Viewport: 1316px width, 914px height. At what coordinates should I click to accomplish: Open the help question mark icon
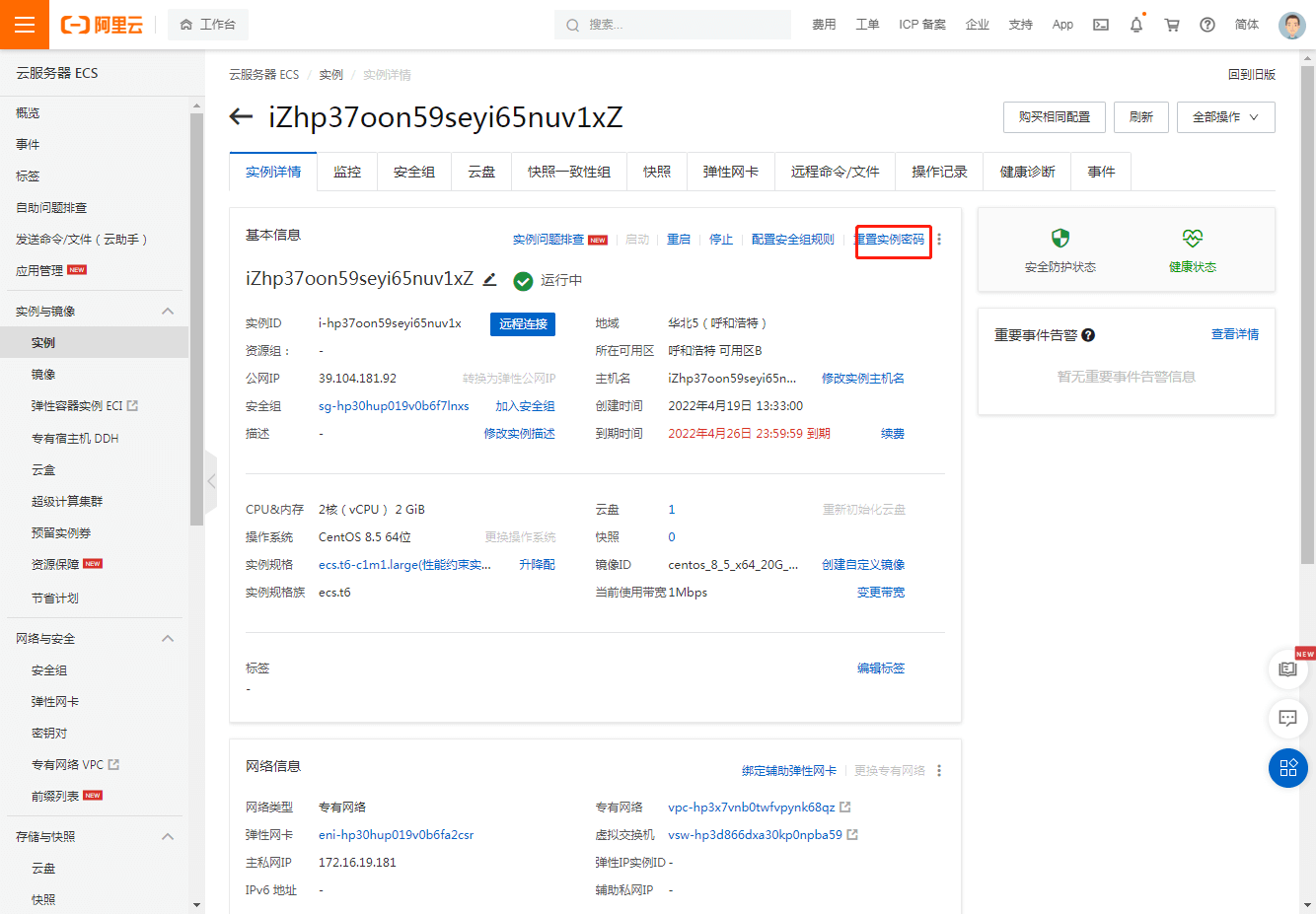(1207, 25)
